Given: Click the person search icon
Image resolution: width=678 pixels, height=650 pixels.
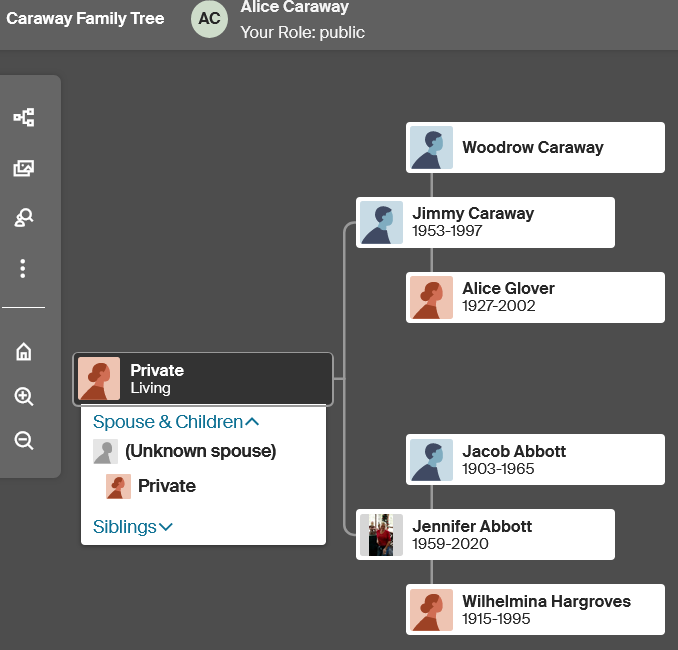Looking at the screenshot, I should click(24, 218).
